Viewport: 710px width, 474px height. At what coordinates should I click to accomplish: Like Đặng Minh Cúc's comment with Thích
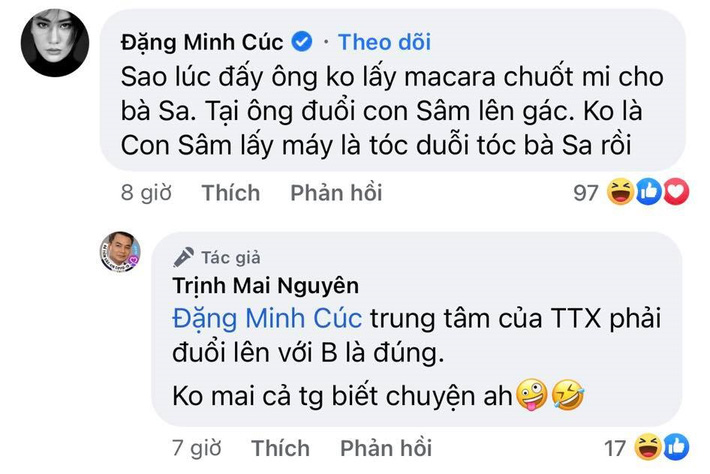tap(230, 192)
